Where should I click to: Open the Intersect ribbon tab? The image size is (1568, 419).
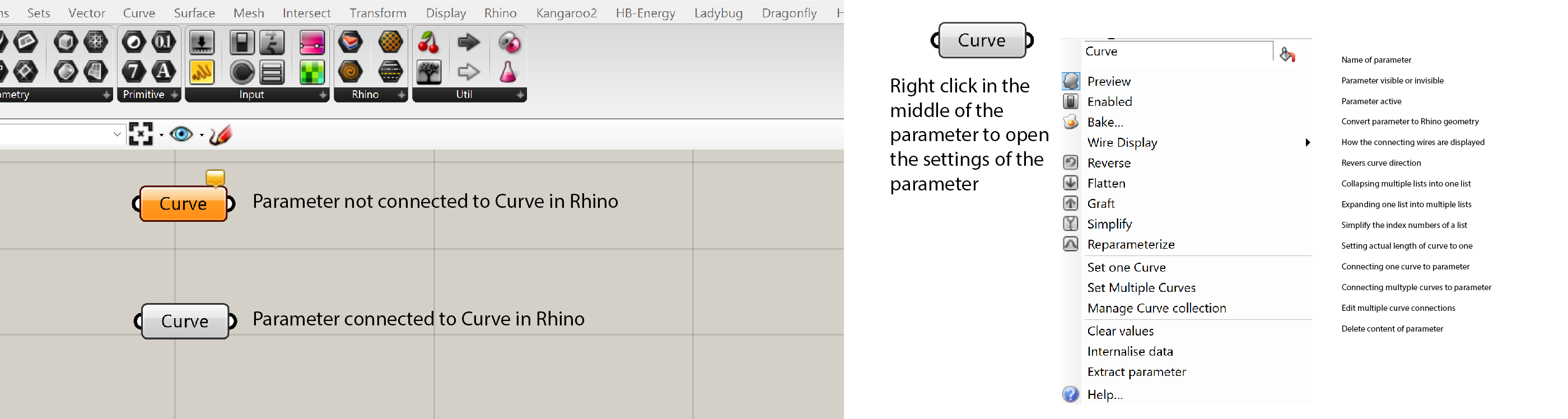306,13
